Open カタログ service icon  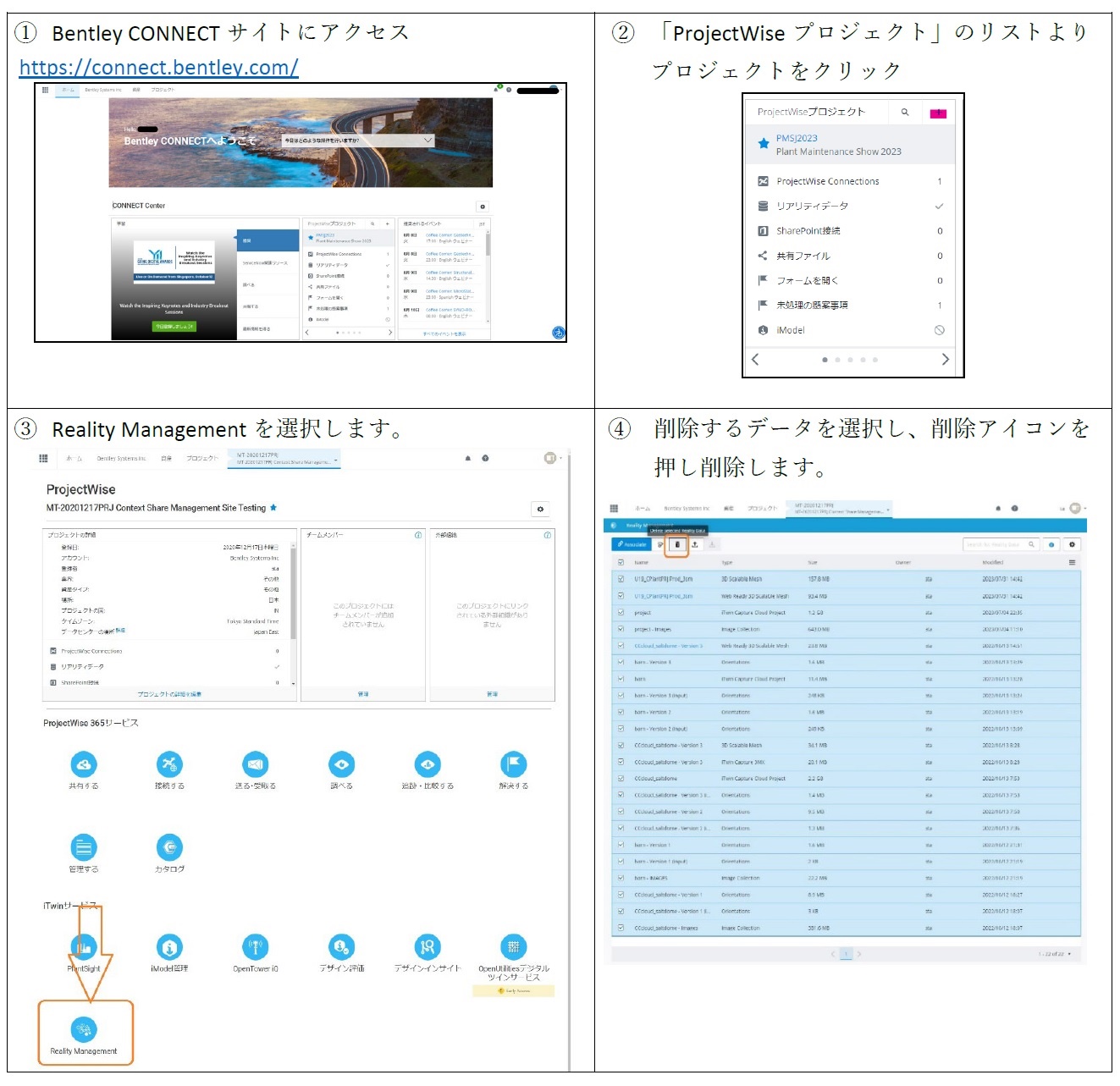tap(169, 847)
